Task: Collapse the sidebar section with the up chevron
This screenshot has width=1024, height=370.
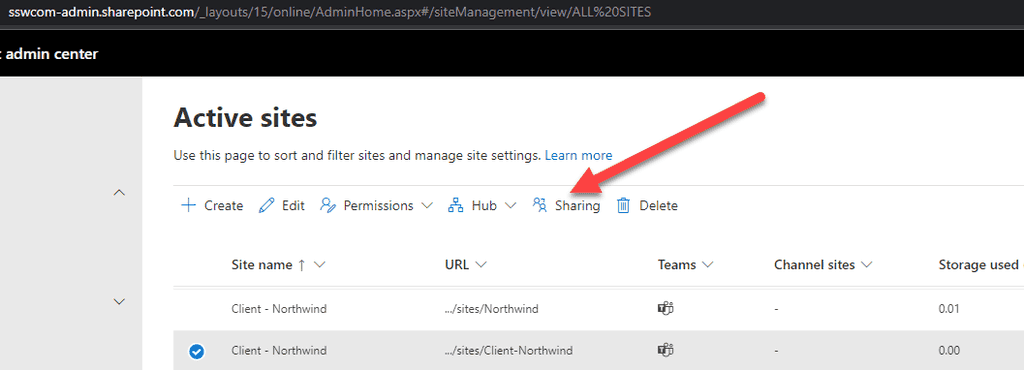Action: pyautogui.click(x=119, y=193)
